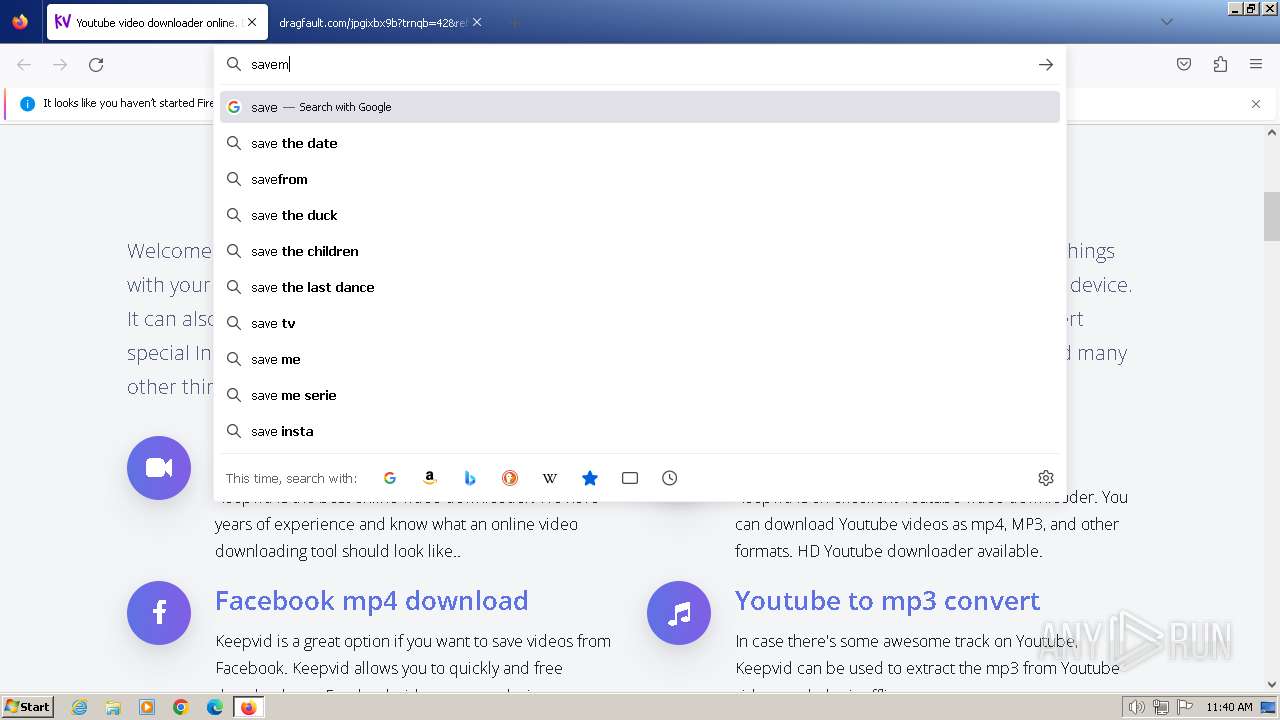The image size is (1280, 720).
Task: Click the page vertical scrollbar thumb
Action: (1272, 216)
